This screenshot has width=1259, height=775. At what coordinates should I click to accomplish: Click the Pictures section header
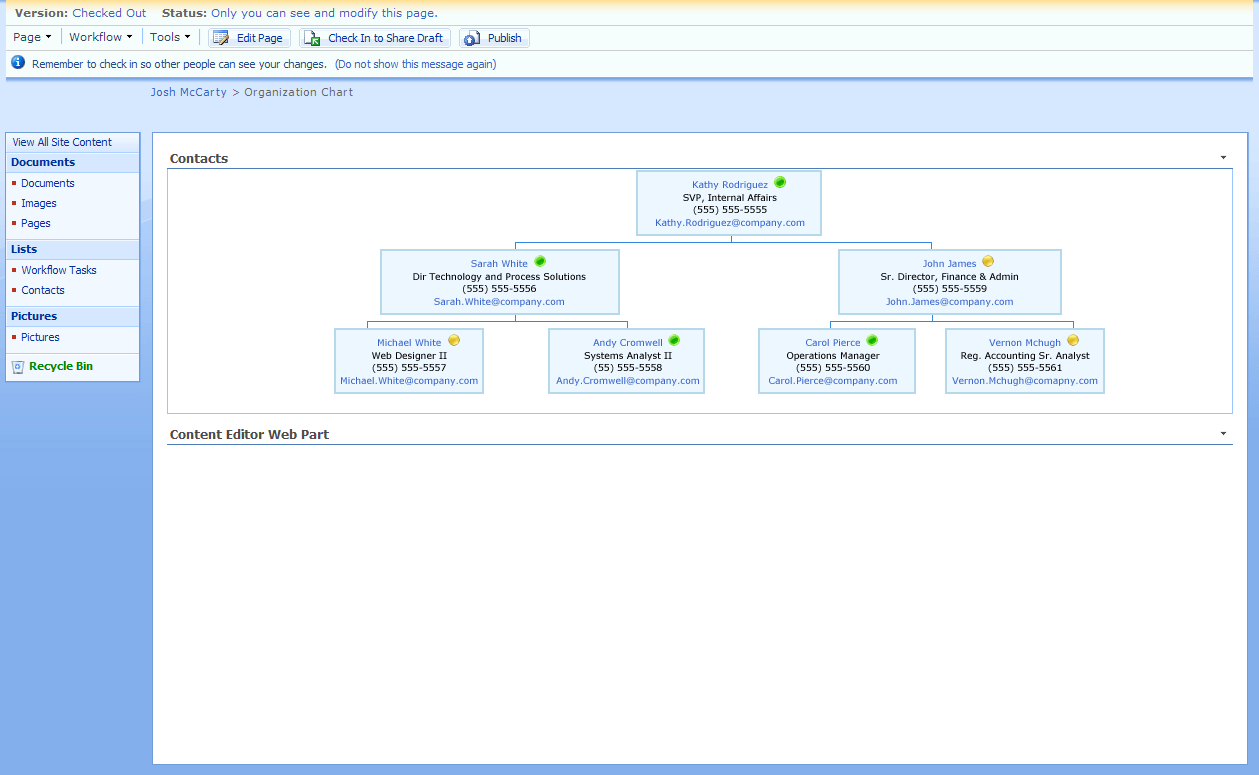tap(34, 316)
